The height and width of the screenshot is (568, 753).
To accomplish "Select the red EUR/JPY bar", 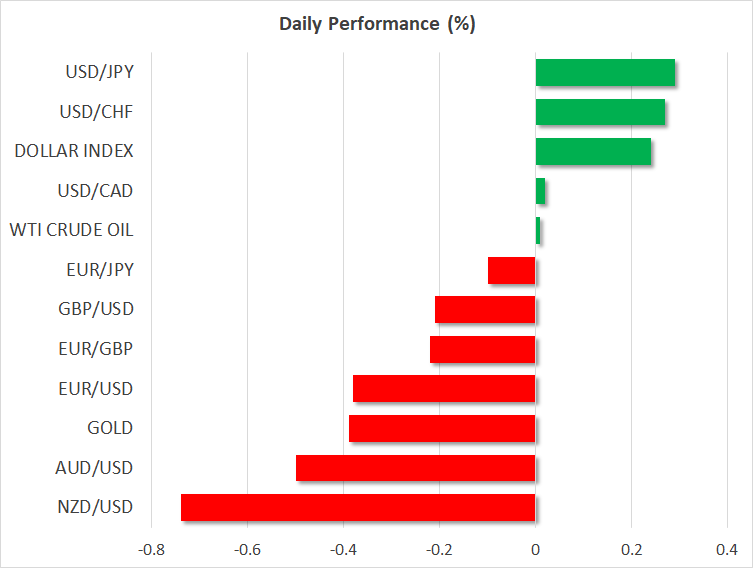I will pyautogui.click(x=512, y=270).
